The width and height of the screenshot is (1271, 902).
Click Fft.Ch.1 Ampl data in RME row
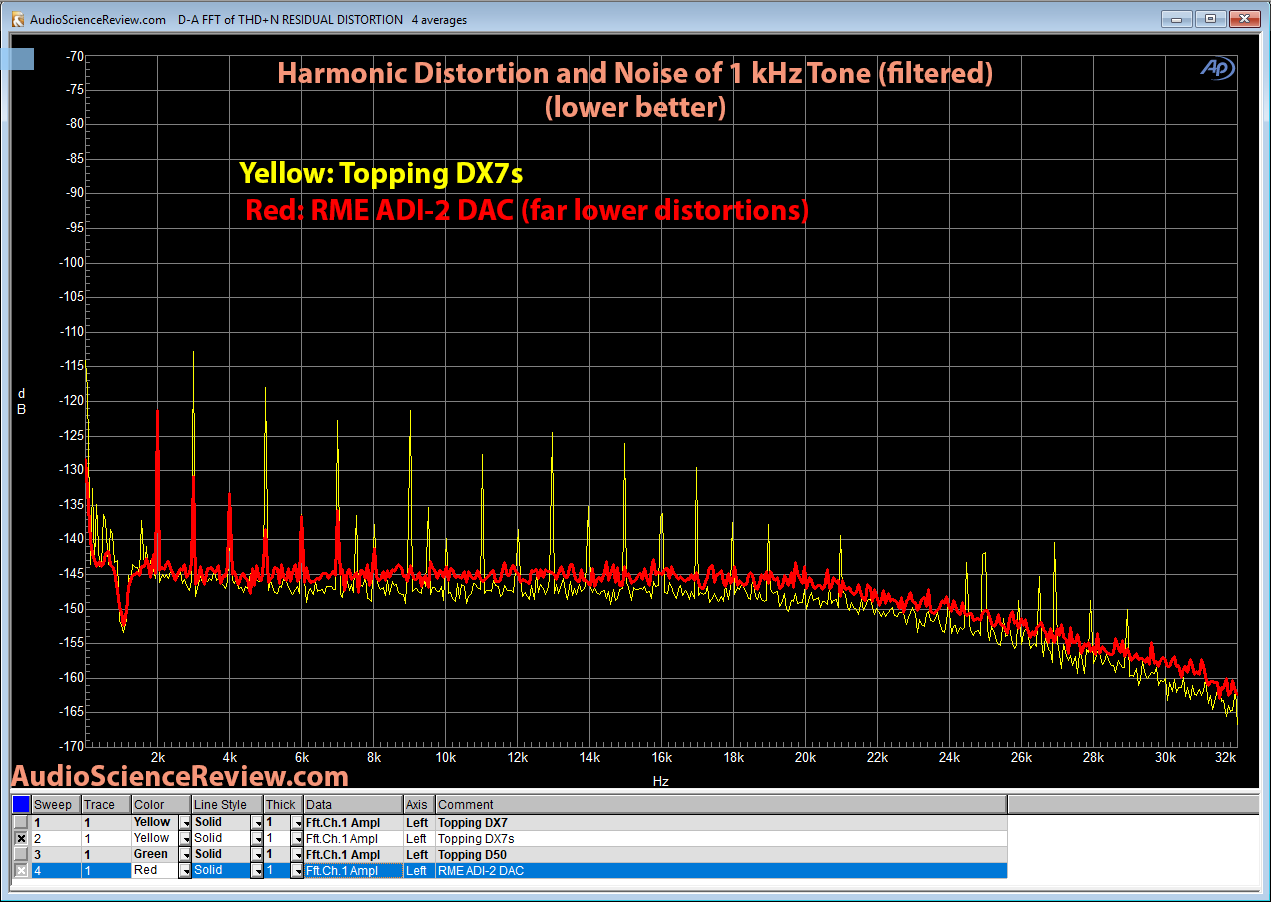point(353,871)
